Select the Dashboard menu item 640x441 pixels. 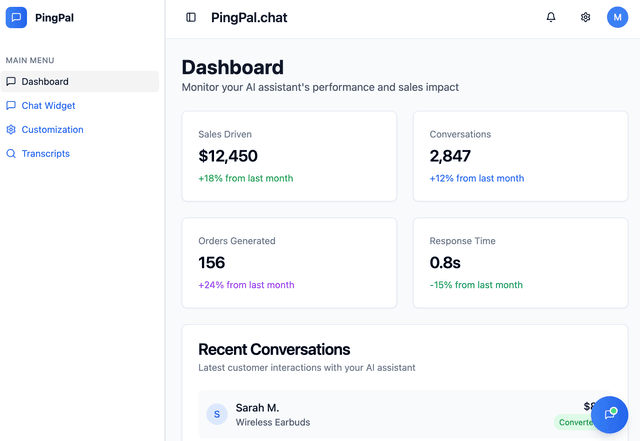pos(80,81)
